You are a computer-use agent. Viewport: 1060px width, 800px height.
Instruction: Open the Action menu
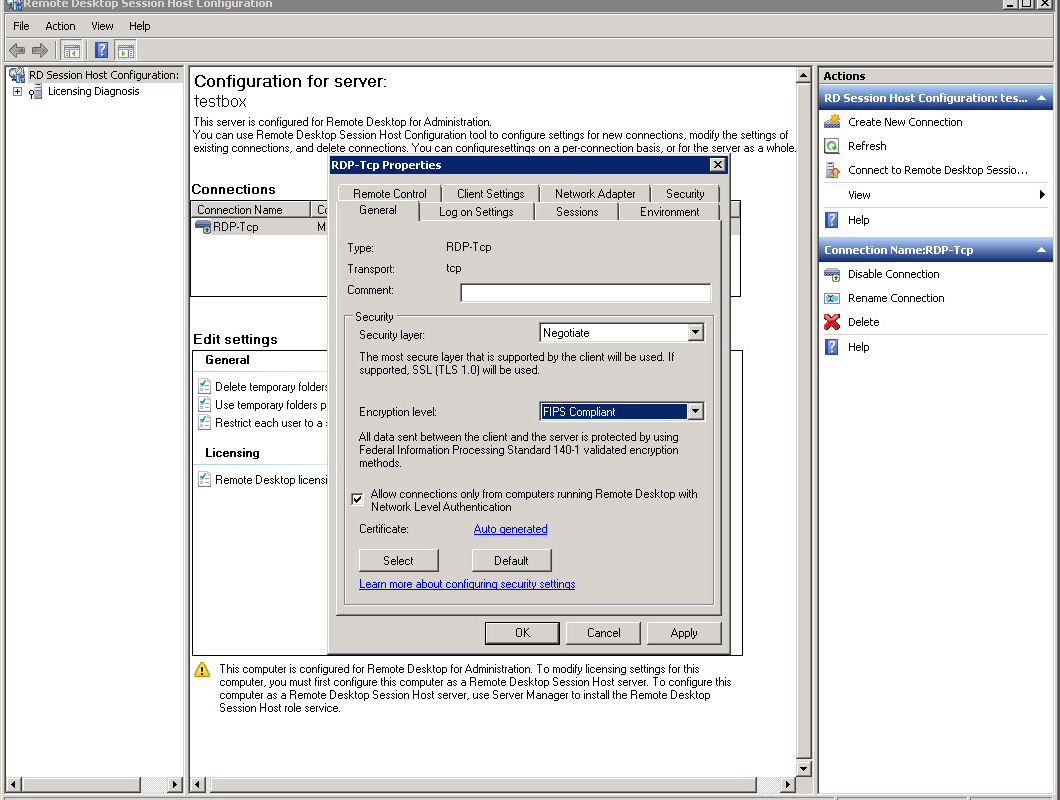[x=60, y=26]
